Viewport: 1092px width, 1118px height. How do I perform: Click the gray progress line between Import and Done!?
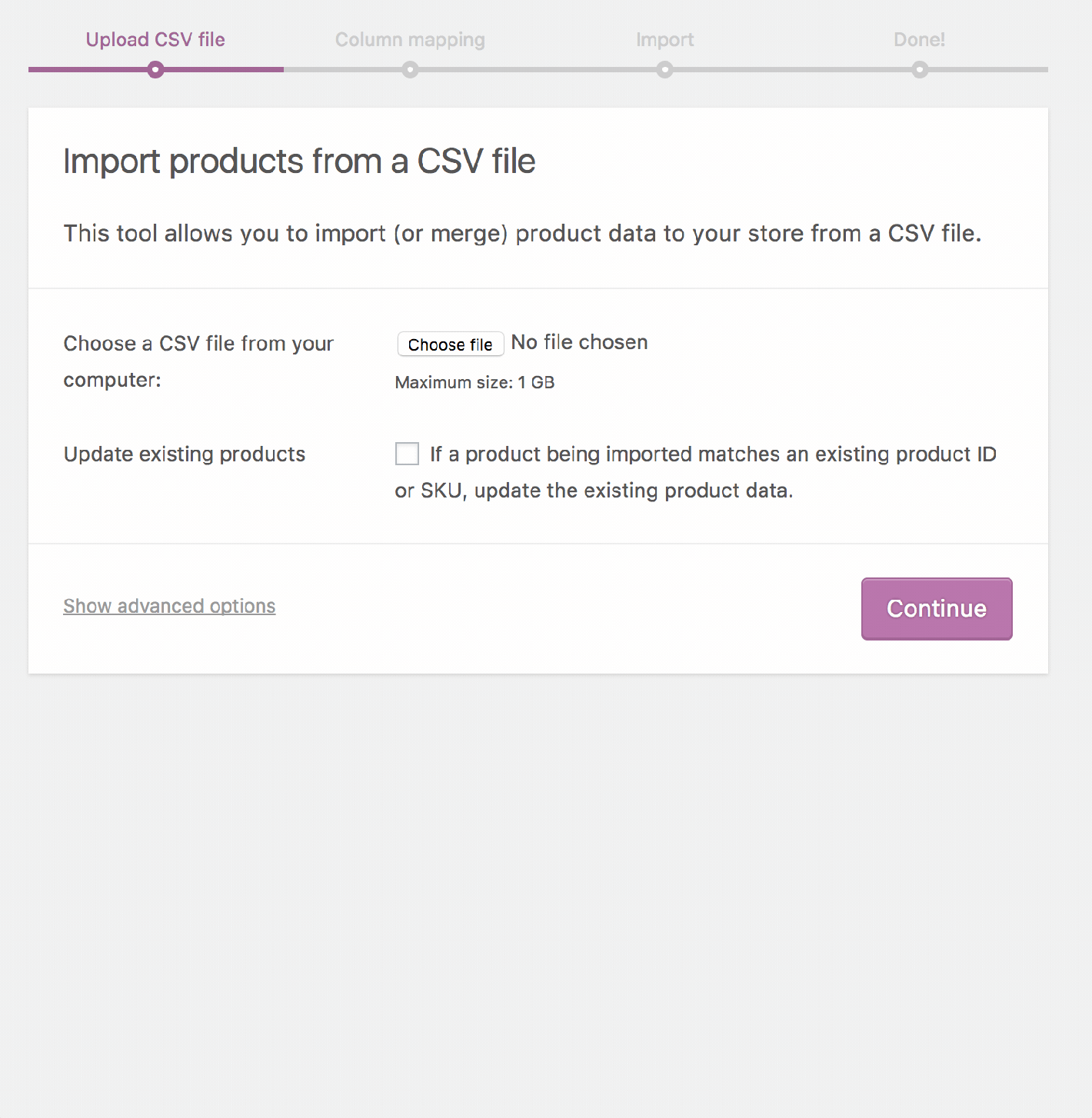[x=792, y=70]
